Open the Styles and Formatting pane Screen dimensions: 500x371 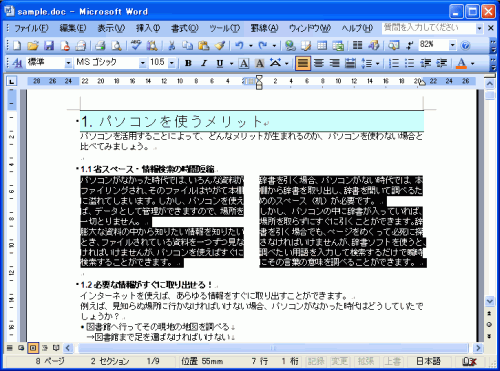coord(17,63)
